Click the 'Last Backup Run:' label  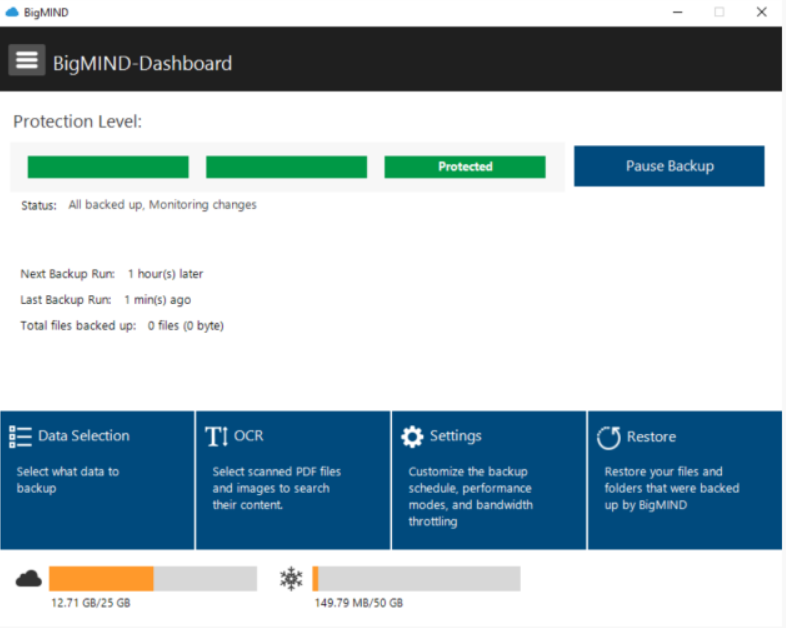tap(66, 300)
